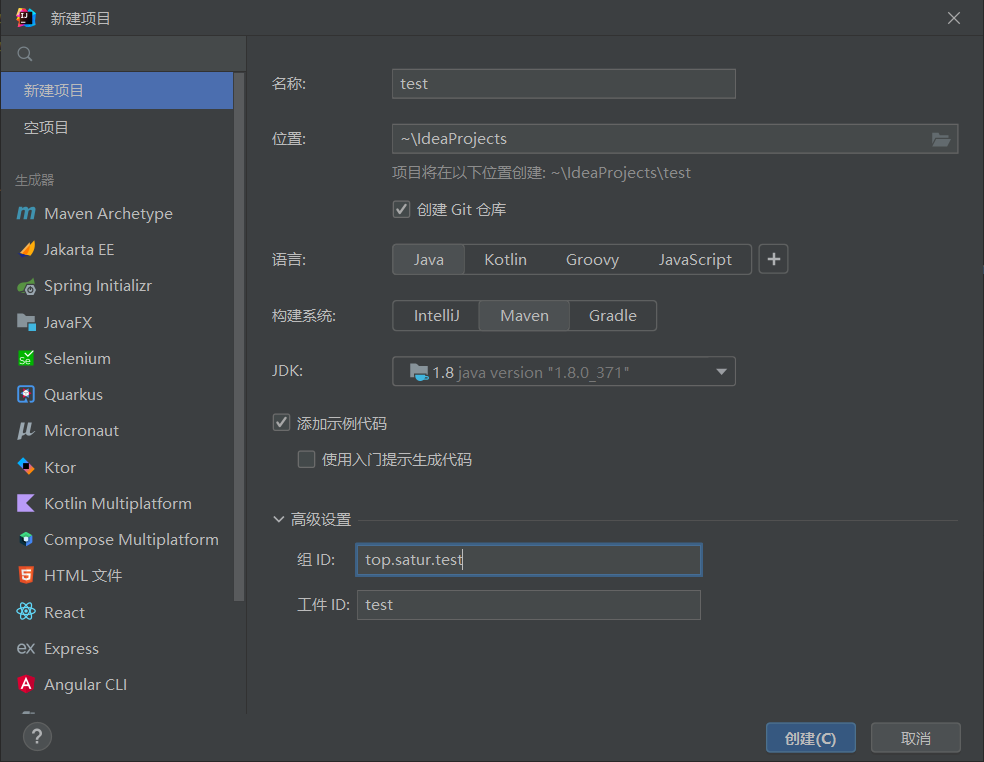Click the 取消 button
Viewport: 984px width, 762px height.
click(x=916, y=738)
